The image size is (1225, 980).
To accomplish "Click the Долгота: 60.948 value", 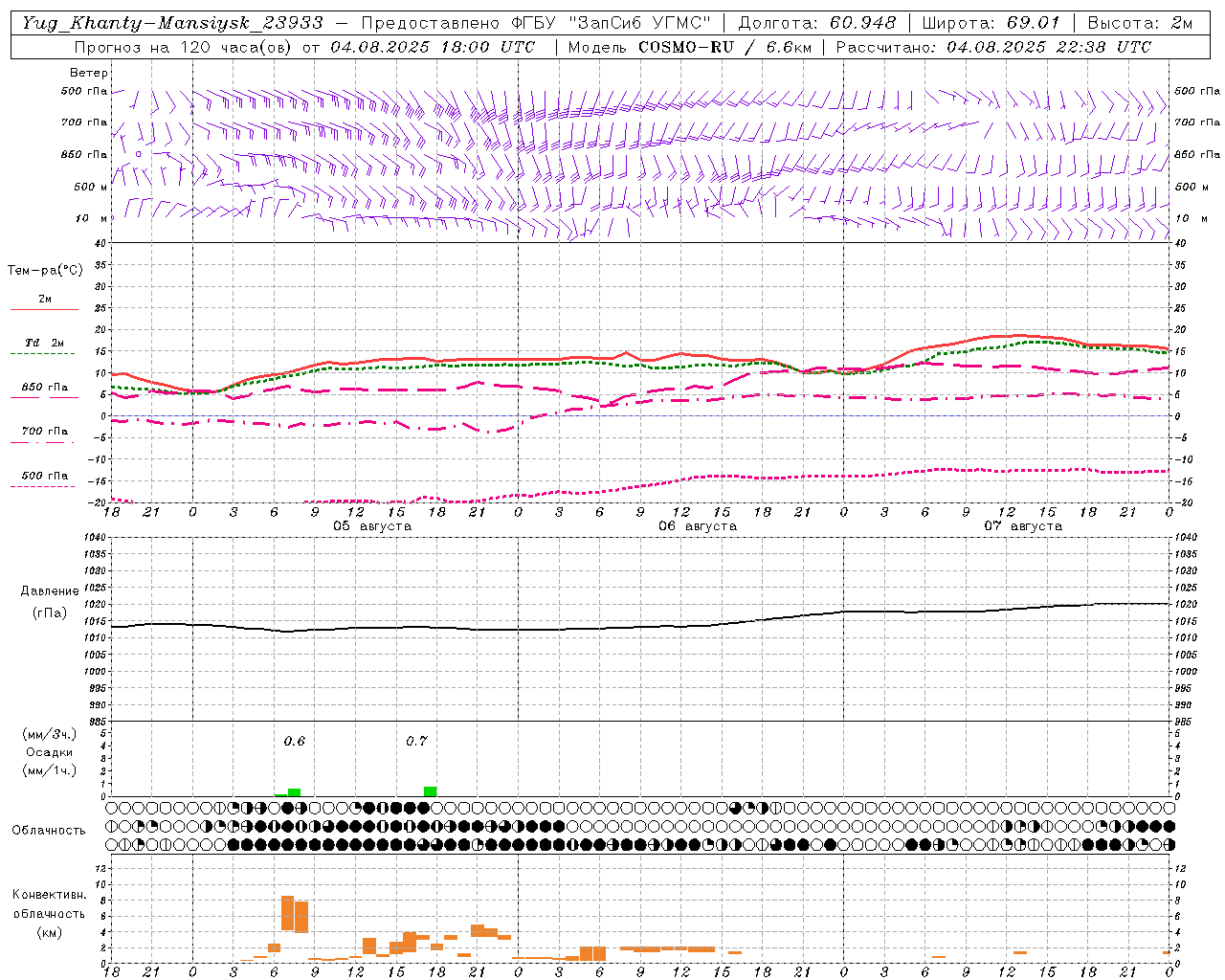I will pyautogui.click(x=817, y=23).
